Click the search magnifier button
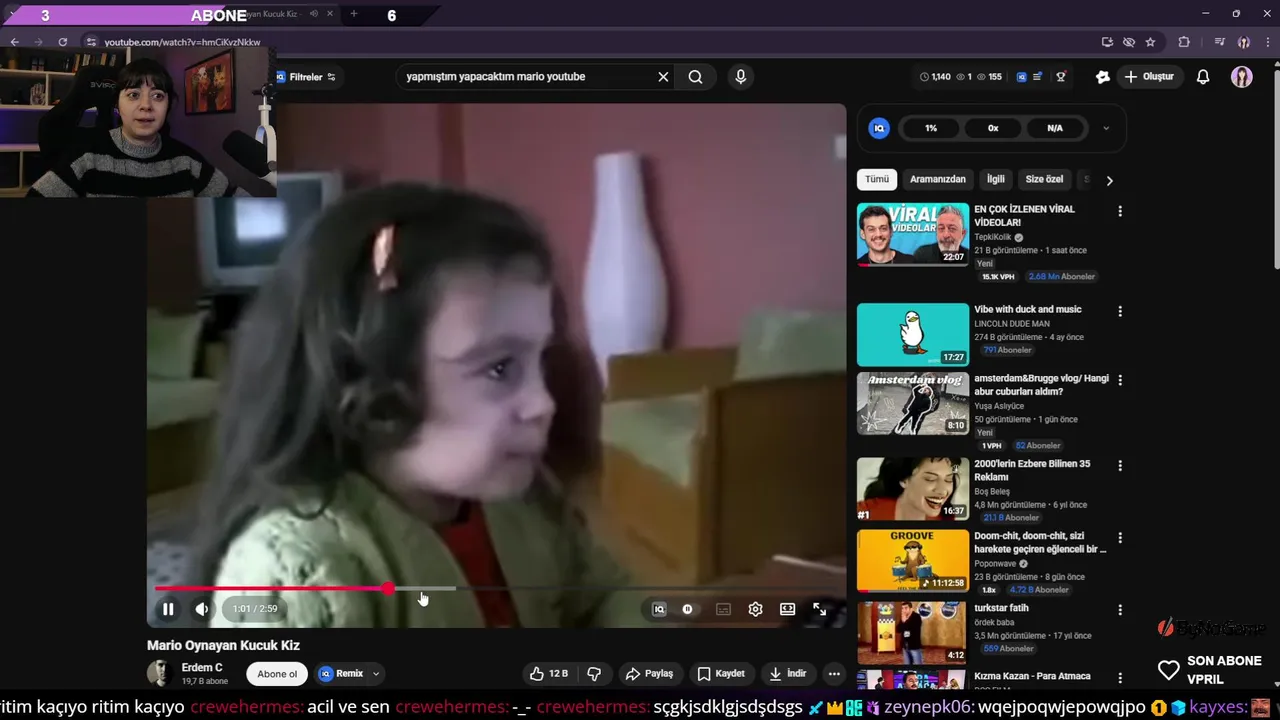1280x720 pixels. point(695,77)
